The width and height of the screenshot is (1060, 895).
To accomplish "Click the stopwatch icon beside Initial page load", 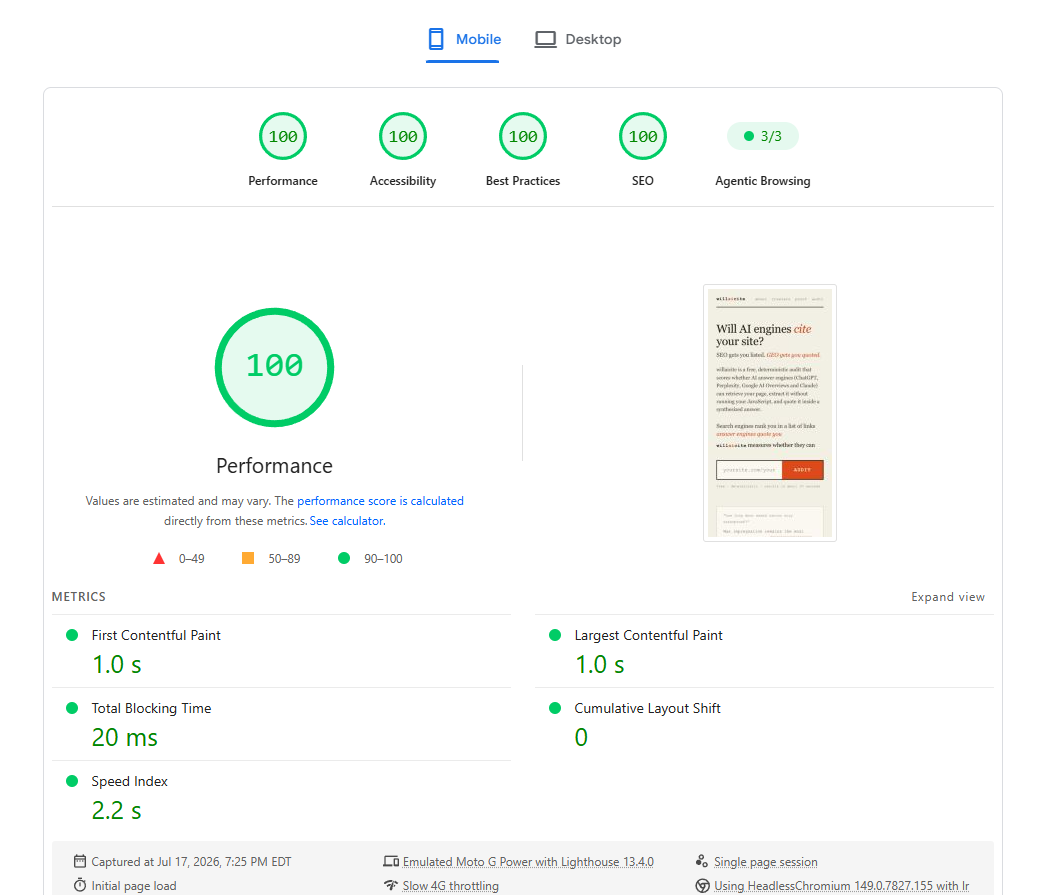I will click(x=80, y=885).
